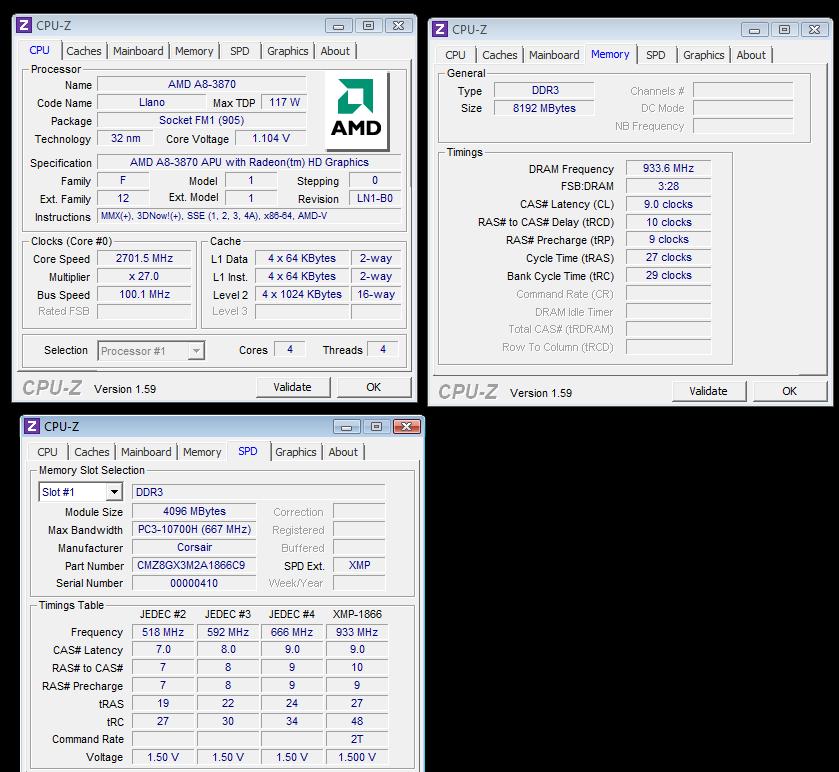The width and height of the screenshot is (839, 772).
Task: Select Memory tab in CPU window
Action: click(x=194, y=51)
